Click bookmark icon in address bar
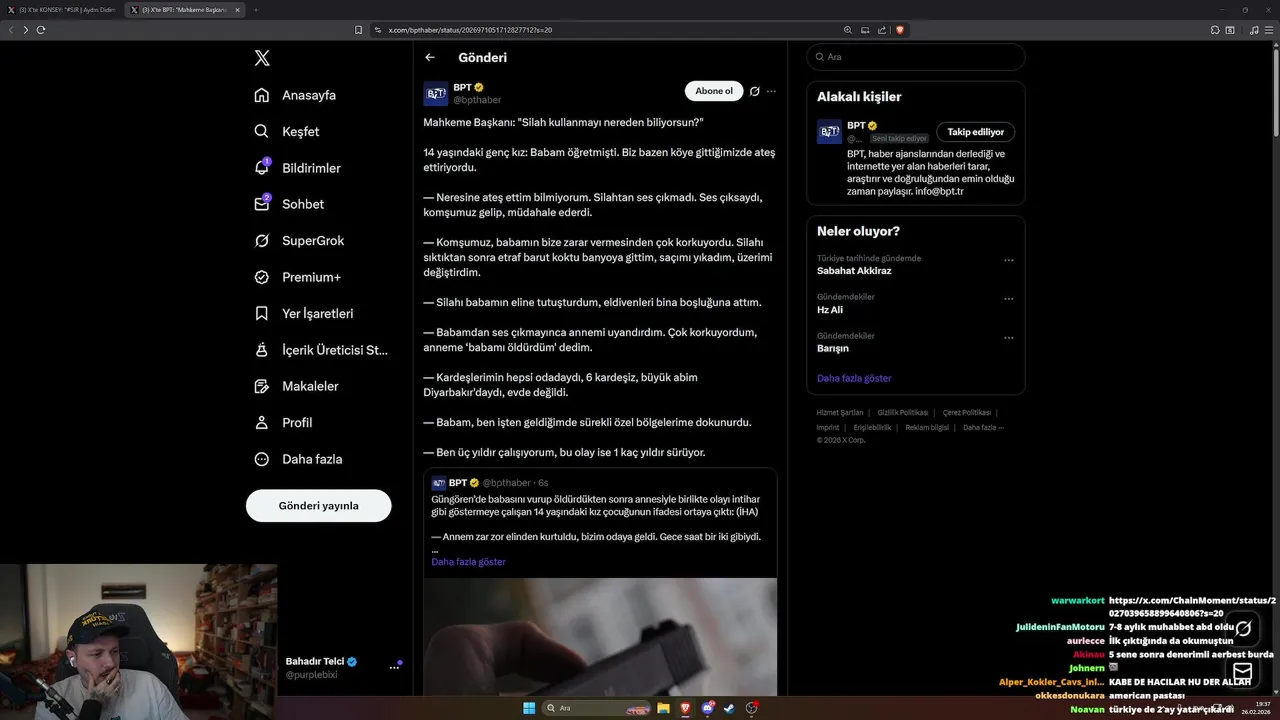The height and width of the screenshot is (720, 1280). (x=358, y=30)
